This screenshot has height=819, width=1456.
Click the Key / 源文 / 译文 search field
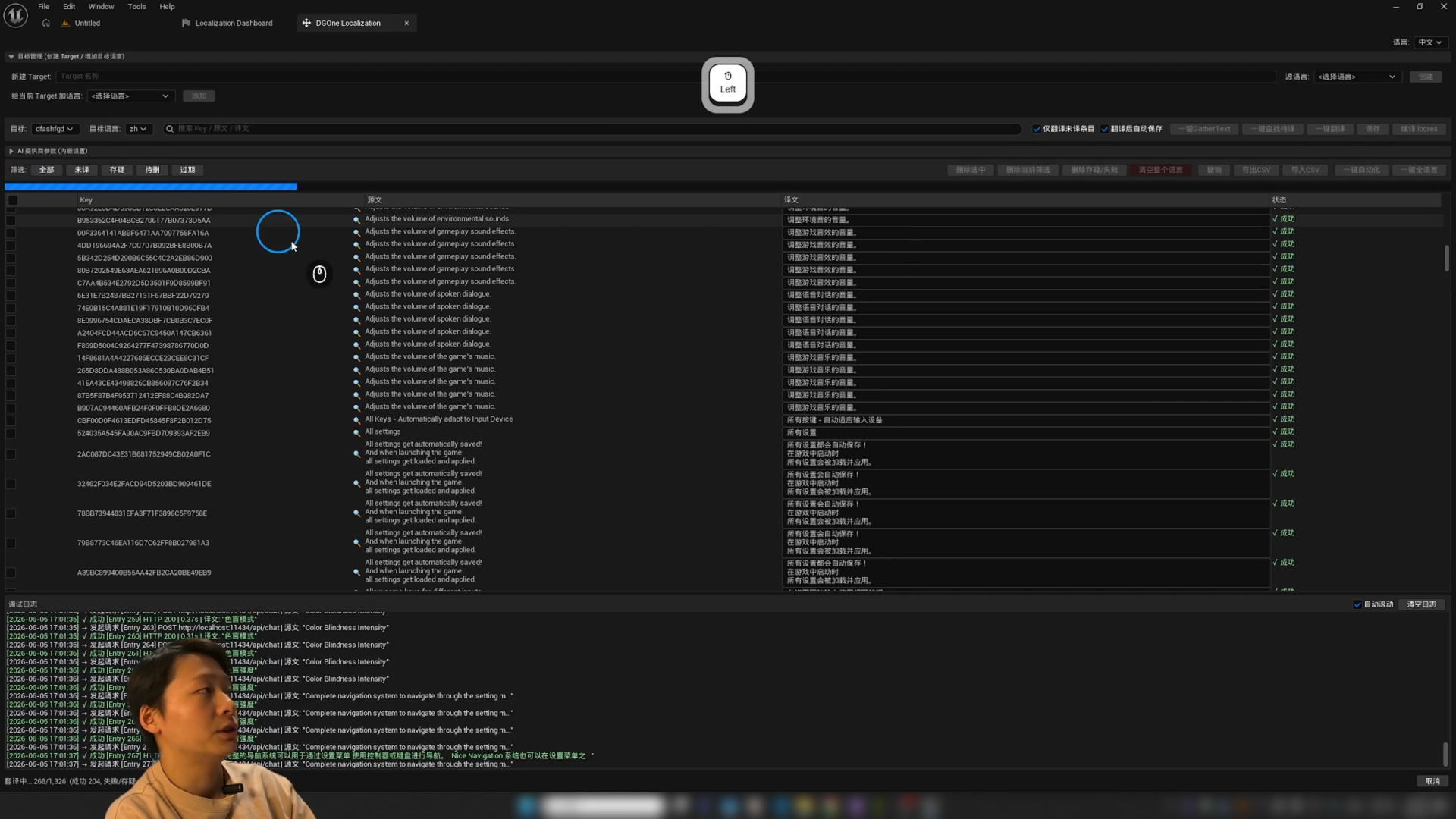click(x=592, y=129)
